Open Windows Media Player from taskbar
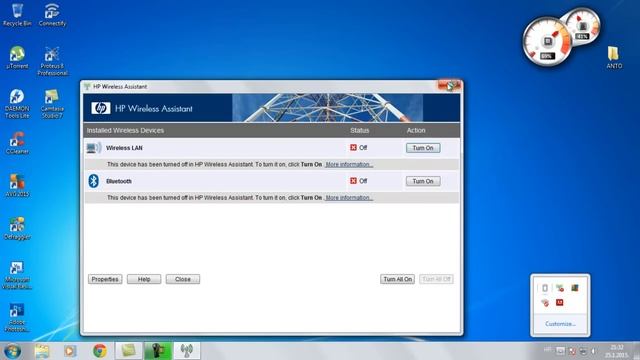 [x=70, y=351]
